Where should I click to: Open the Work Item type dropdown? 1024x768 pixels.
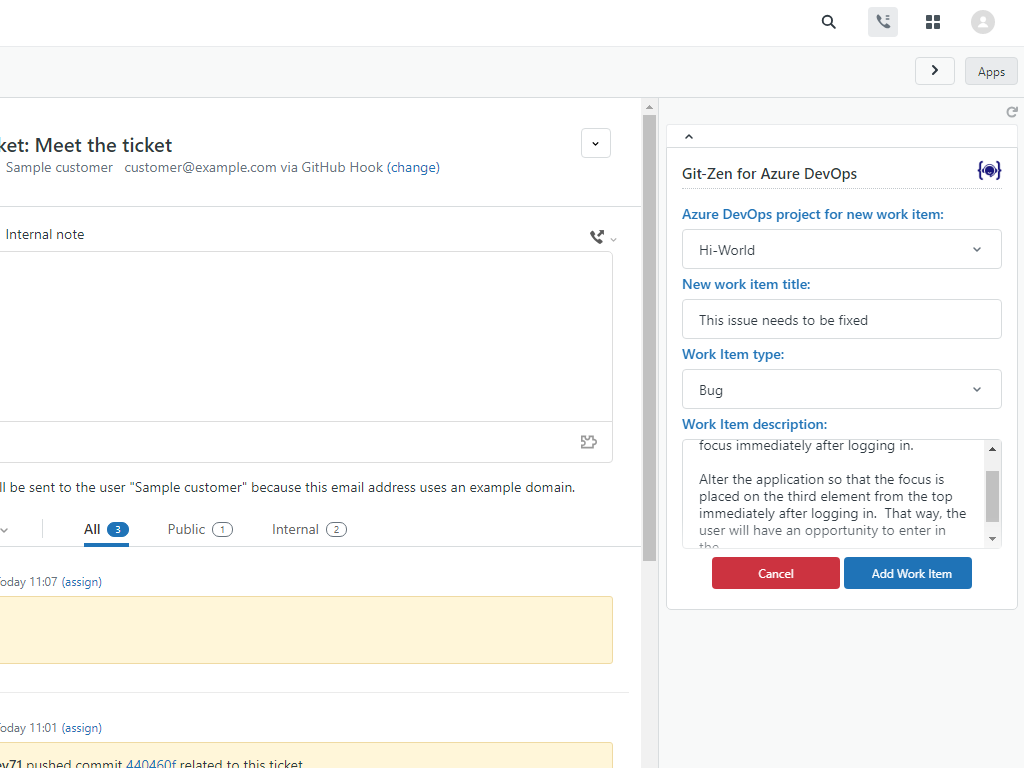[x=841, y=389]
